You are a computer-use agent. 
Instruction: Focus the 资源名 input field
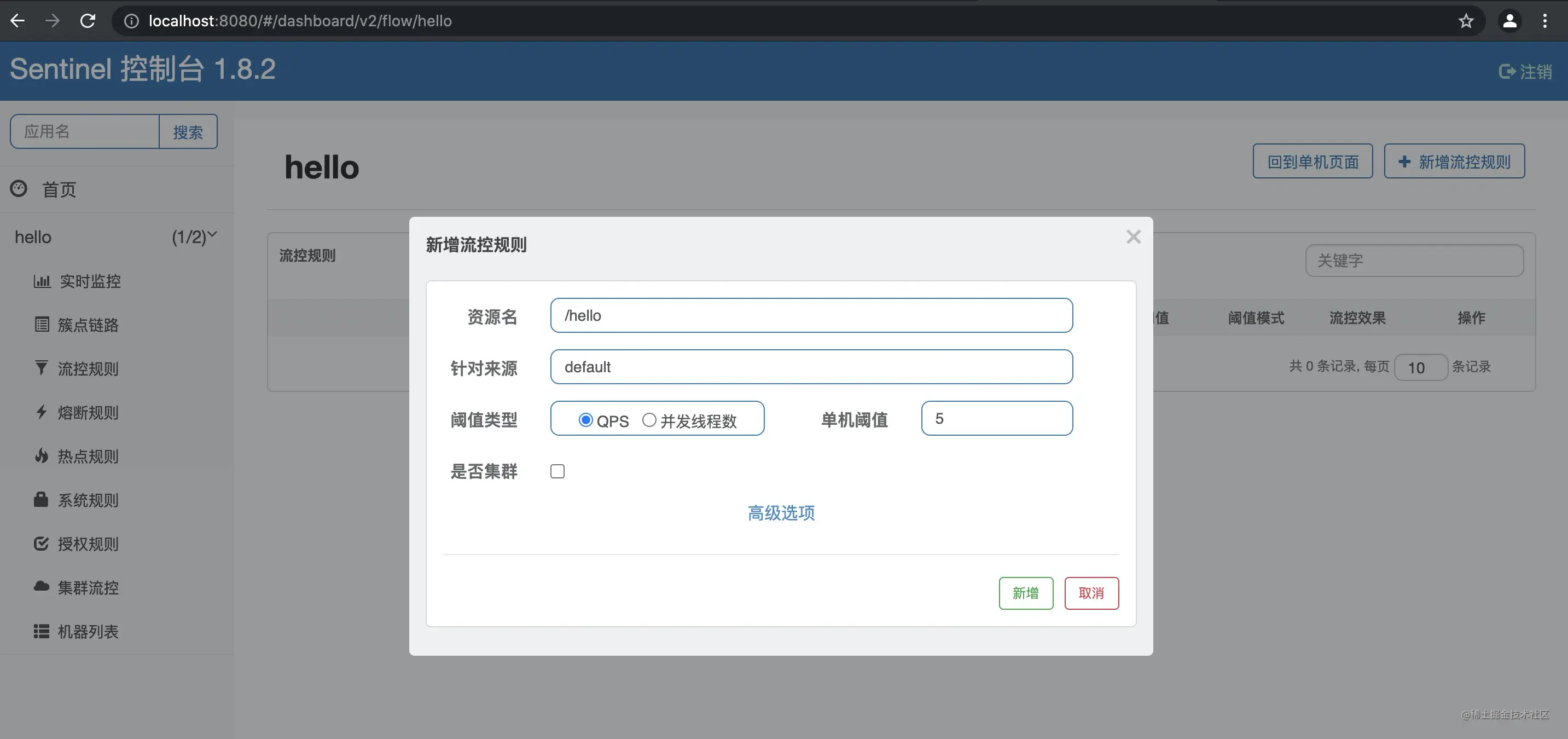pyautogui.click(x=811, y=316)
